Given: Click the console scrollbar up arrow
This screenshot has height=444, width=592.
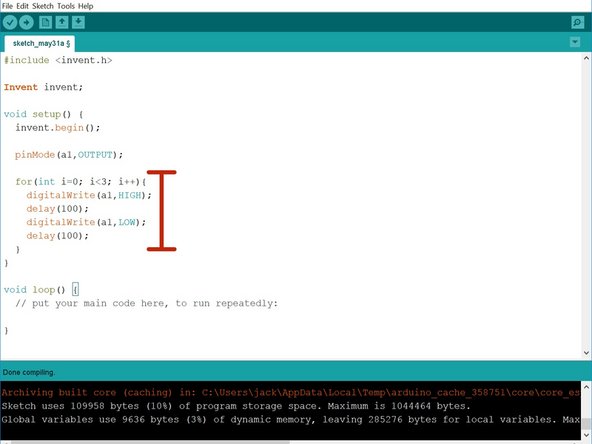Looking at the screenshot, I should coord(586,387).
